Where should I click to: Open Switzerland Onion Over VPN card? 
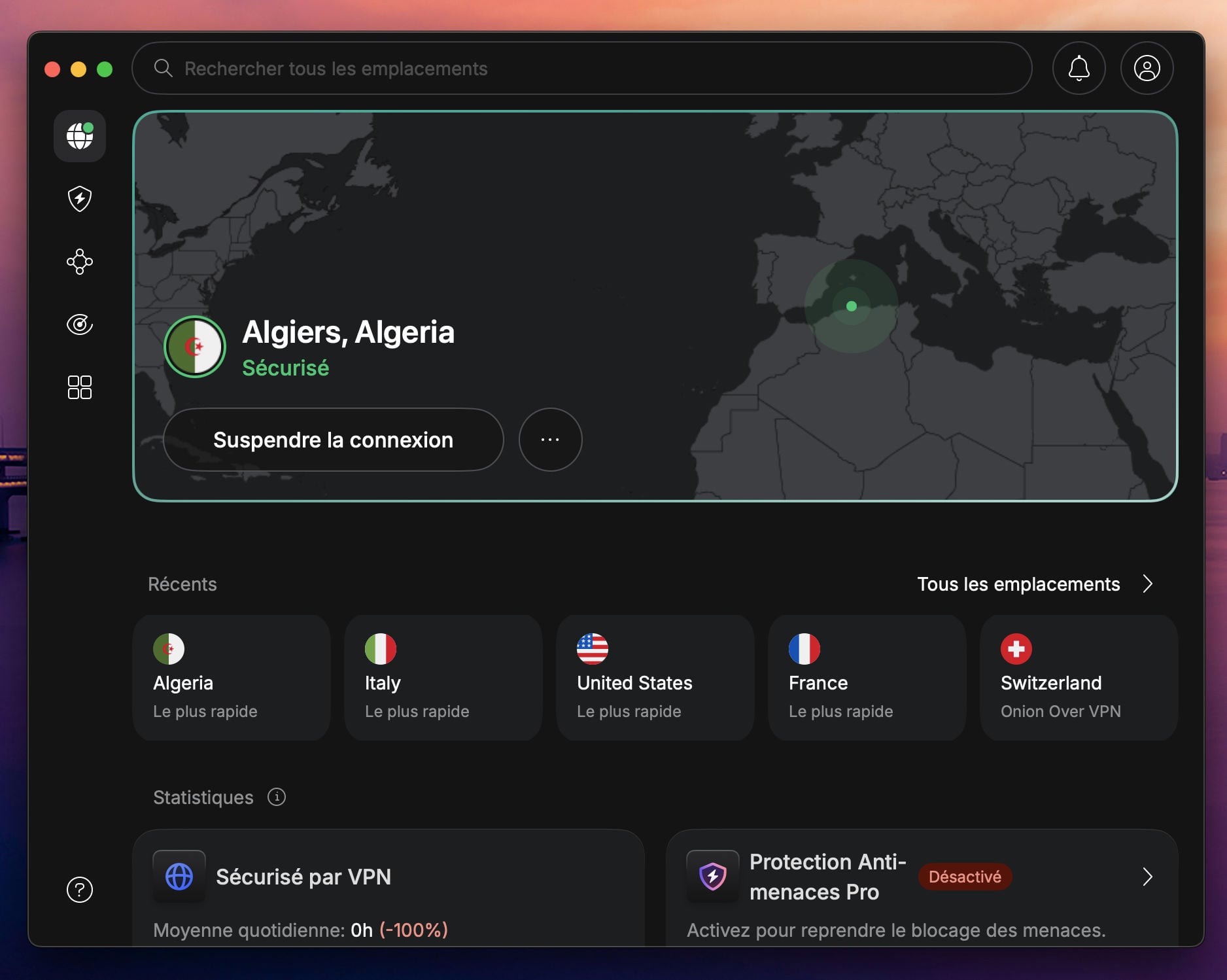[x=1078, y=678]
